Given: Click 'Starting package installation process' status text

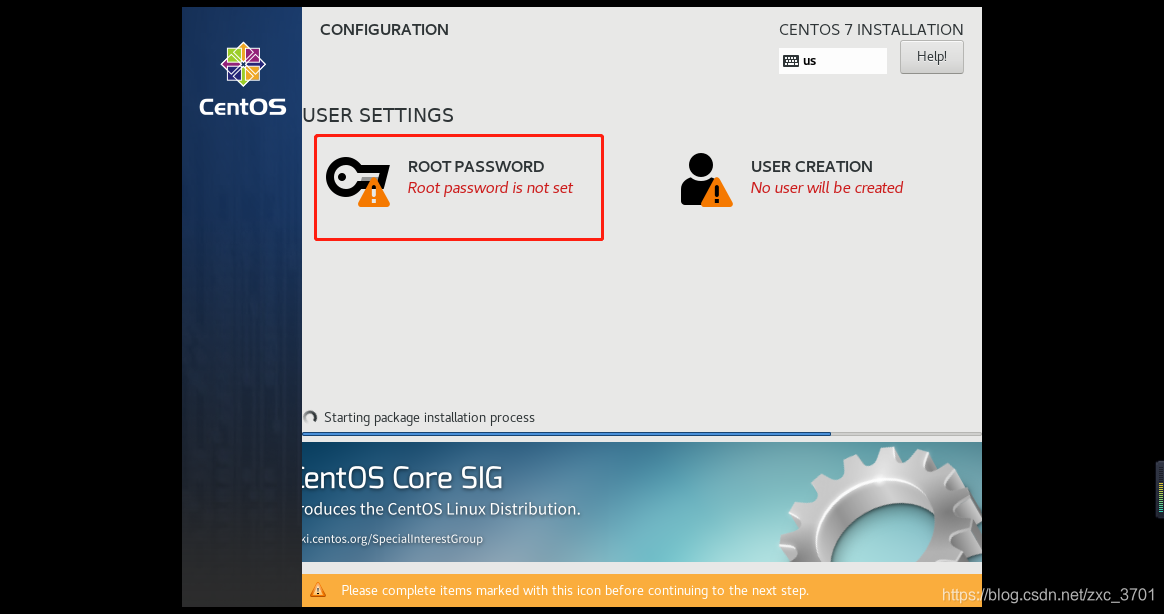Looking at the screenshot, I should click(x=429, y=417).
